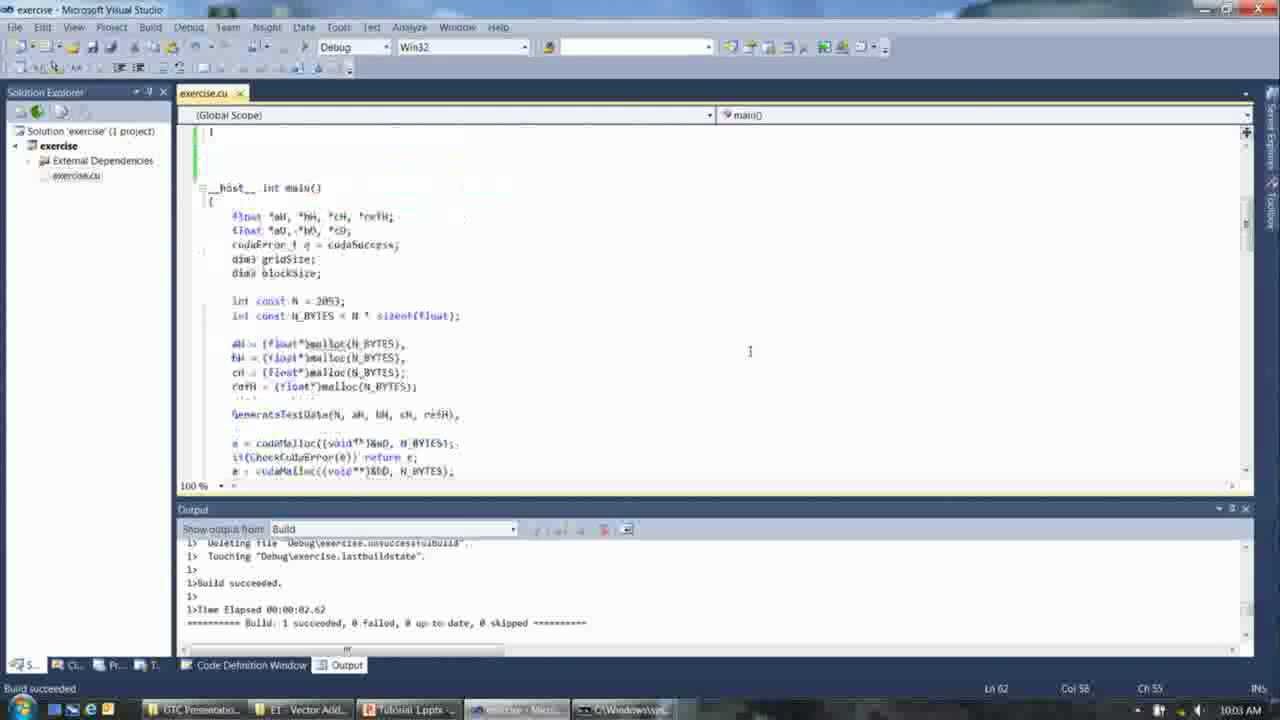Click the Save toolbar icon

coord(92,47)
